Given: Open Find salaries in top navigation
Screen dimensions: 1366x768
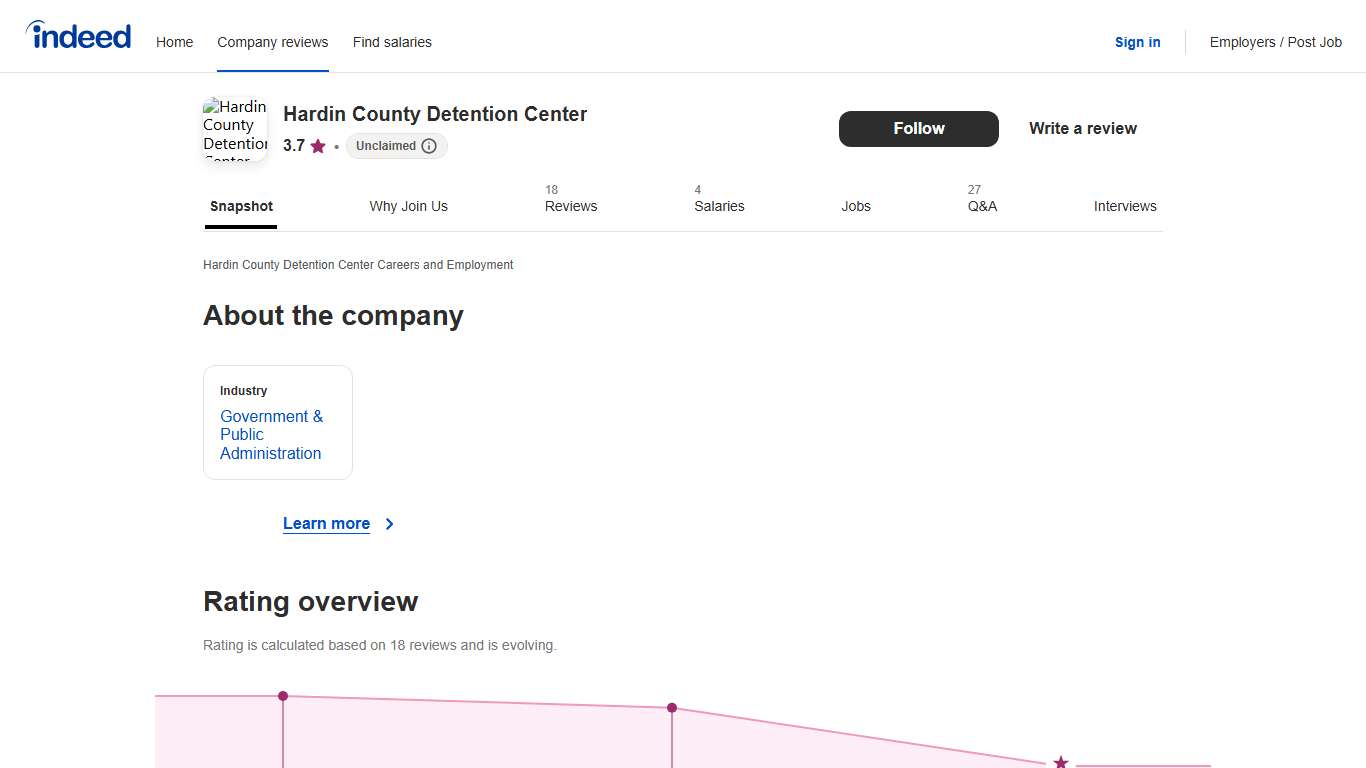Looking at the screenshot, I should (392, 42).
